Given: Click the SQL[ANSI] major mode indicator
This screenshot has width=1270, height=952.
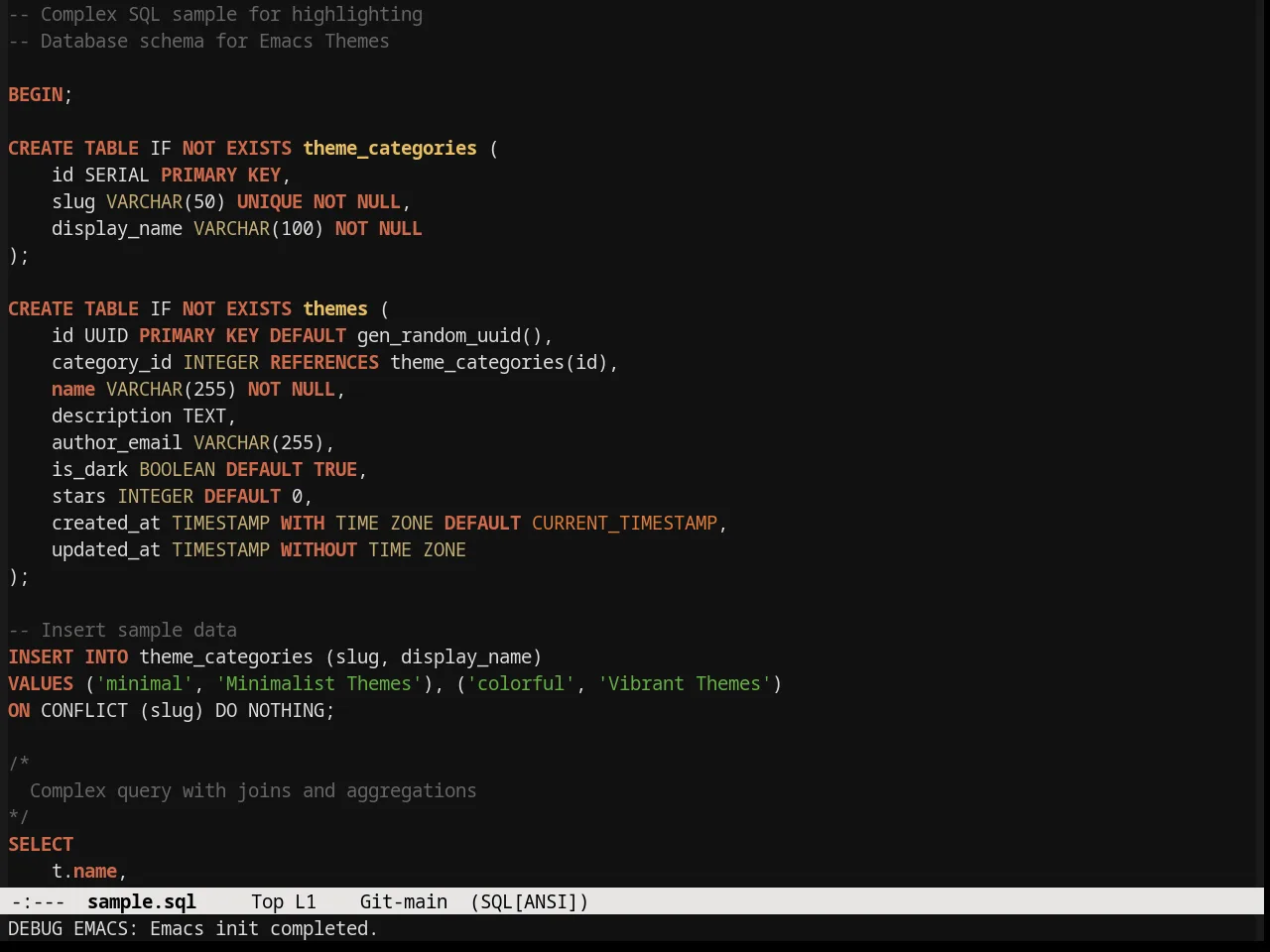Looking at the screenshot, I should [x=530, y=901].
